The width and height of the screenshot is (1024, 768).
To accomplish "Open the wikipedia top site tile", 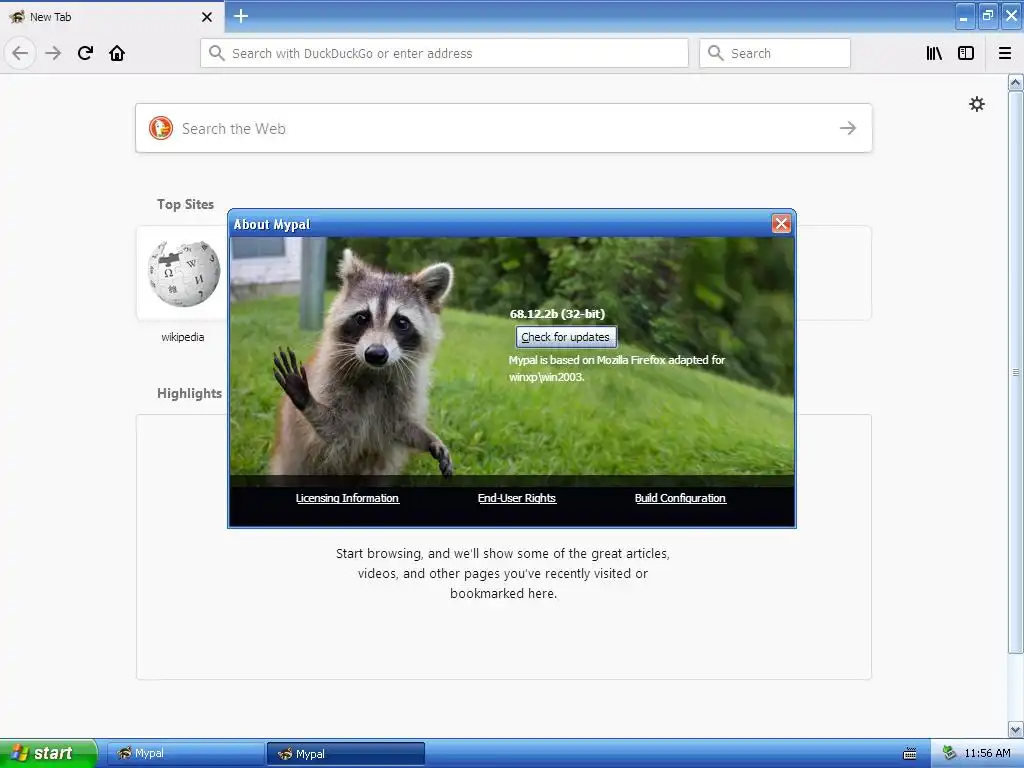I will (x=183, y=273).
